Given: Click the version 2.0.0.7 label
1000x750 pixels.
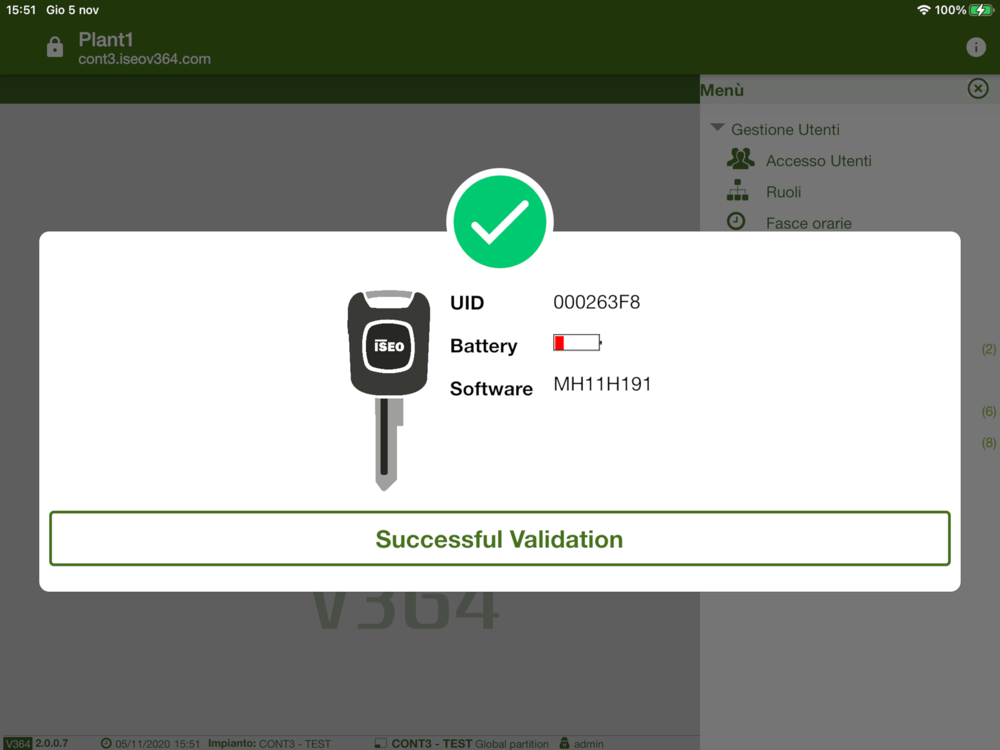Looking at the screenshot, I should [x=52, y=743].
